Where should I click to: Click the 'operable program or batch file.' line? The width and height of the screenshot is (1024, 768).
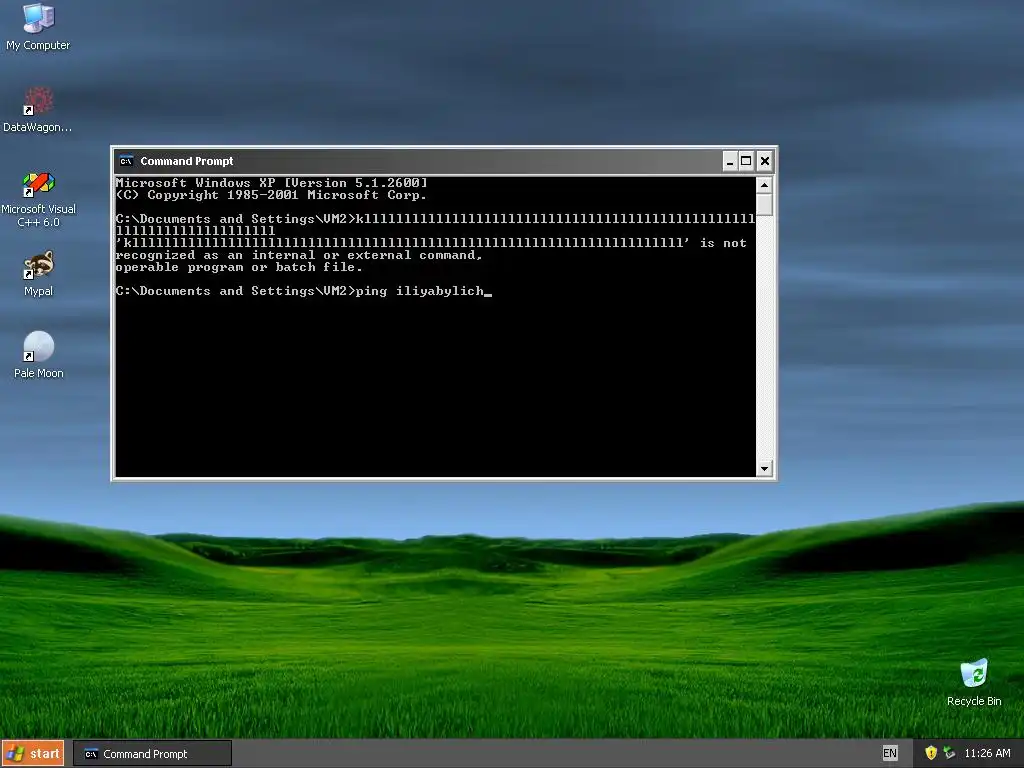click(x=239, y=267)
